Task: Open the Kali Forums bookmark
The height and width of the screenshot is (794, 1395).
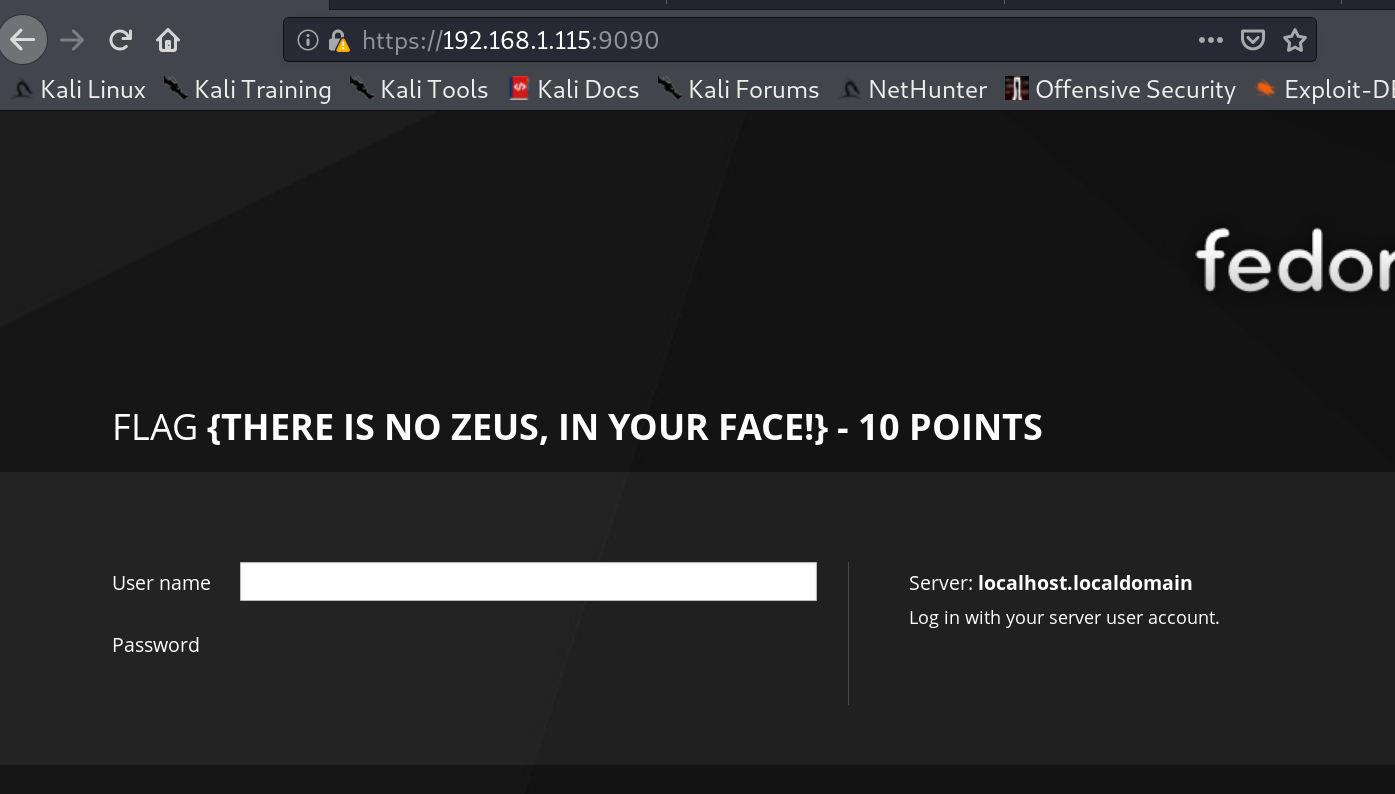Action: point(739,90)
